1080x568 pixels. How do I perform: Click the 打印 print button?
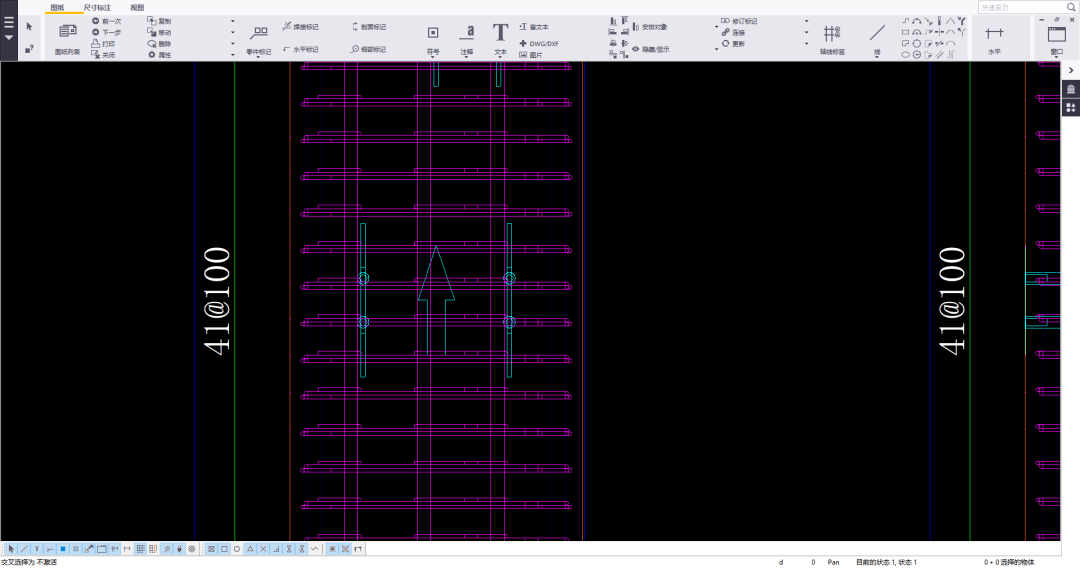coord(103,44)
